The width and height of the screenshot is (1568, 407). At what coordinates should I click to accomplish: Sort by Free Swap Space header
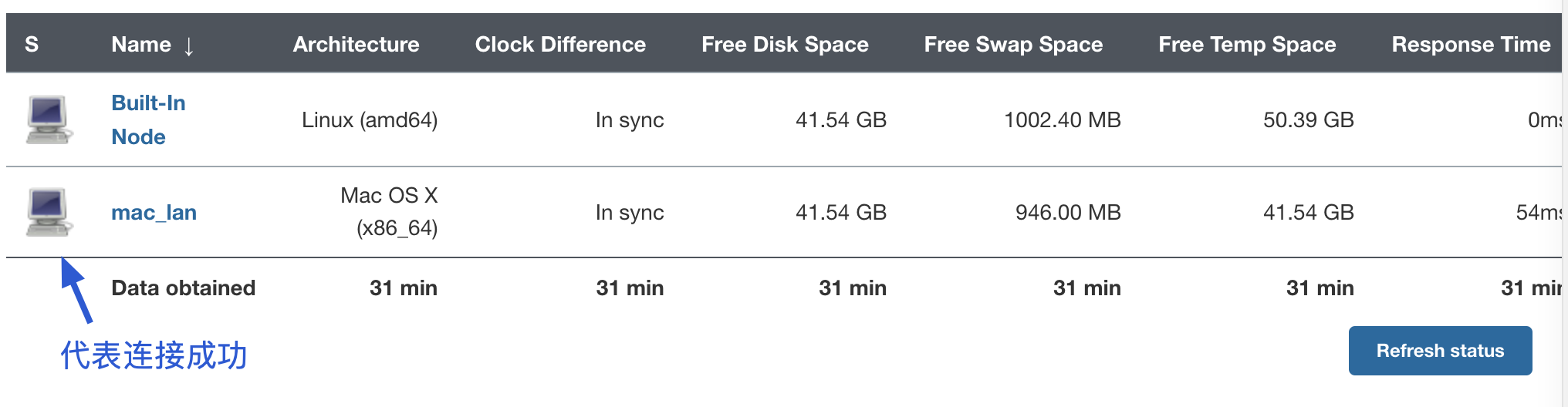coord(1013,44)
